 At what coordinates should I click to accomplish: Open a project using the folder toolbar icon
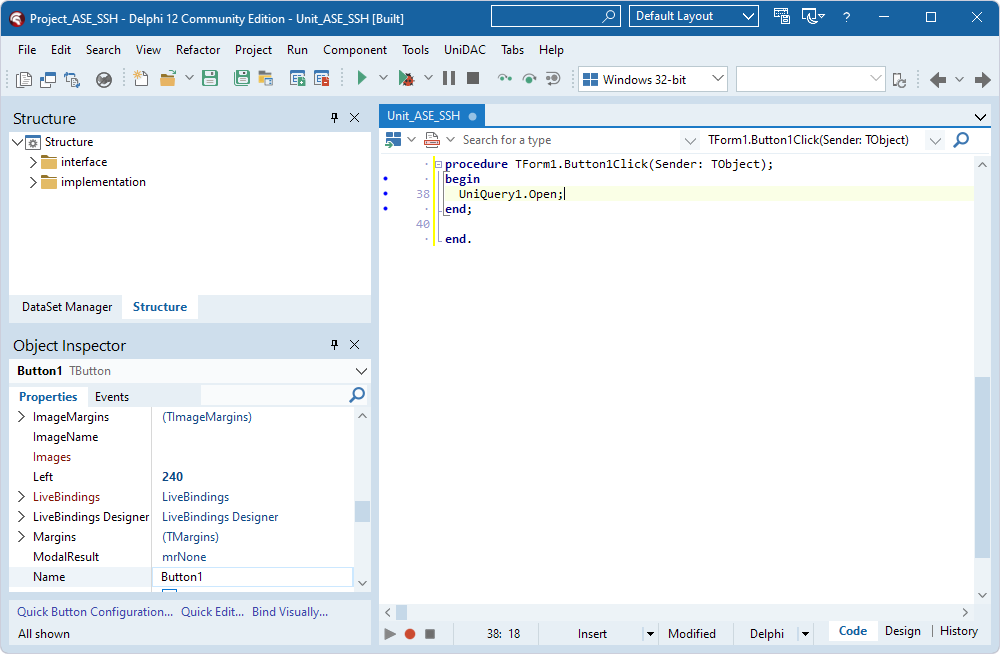[167, 78]
